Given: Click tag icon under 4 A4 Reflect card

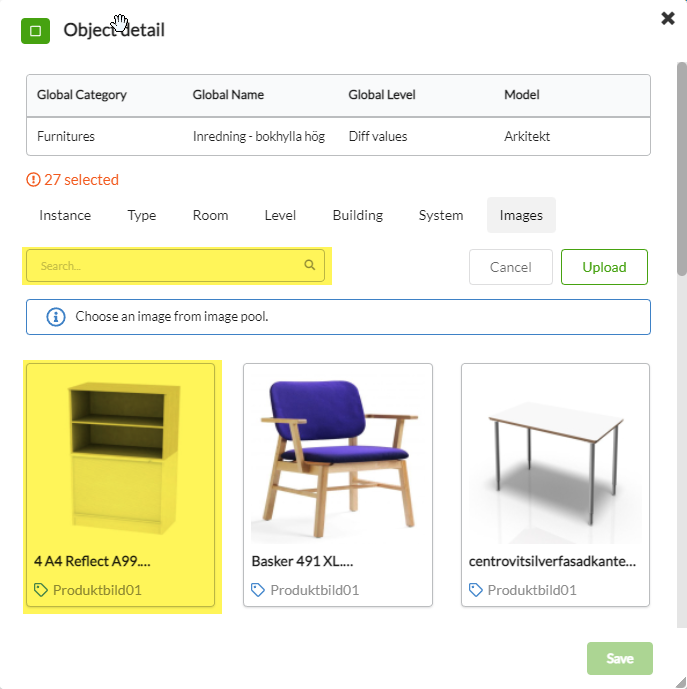Looking at the screenshot, I should tap(40, 590).
